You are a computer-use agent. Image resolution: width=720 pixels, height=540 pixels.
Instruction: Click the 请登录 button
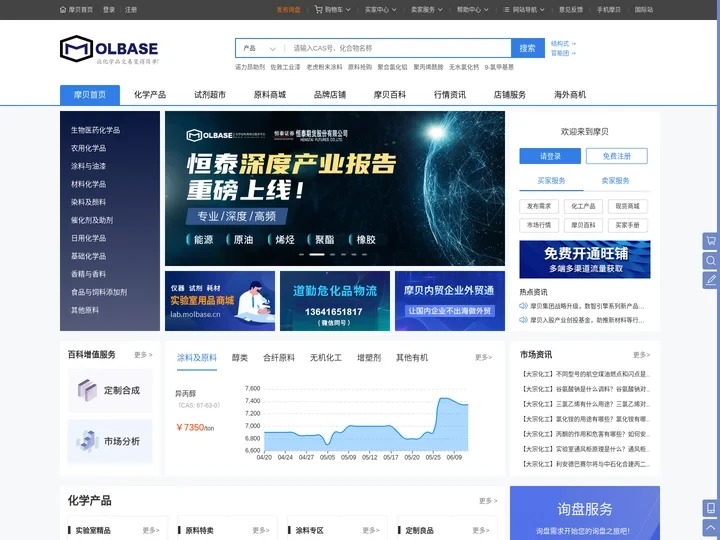550,156
